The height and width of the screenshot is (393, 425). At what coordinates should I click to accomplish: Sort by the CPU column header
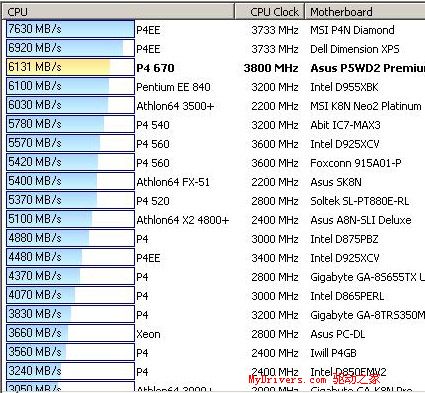click(119, 12)
